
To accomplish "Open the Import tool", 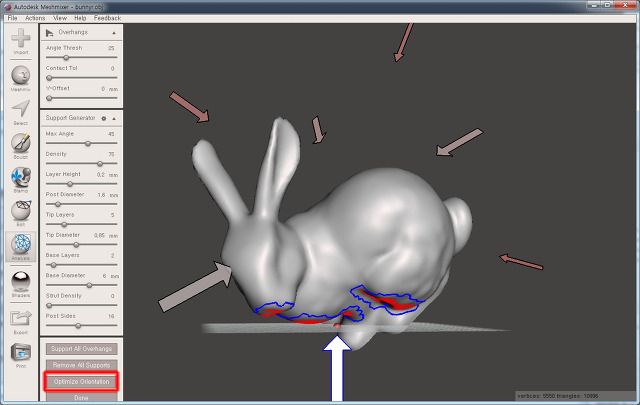I will coord(21,41).
